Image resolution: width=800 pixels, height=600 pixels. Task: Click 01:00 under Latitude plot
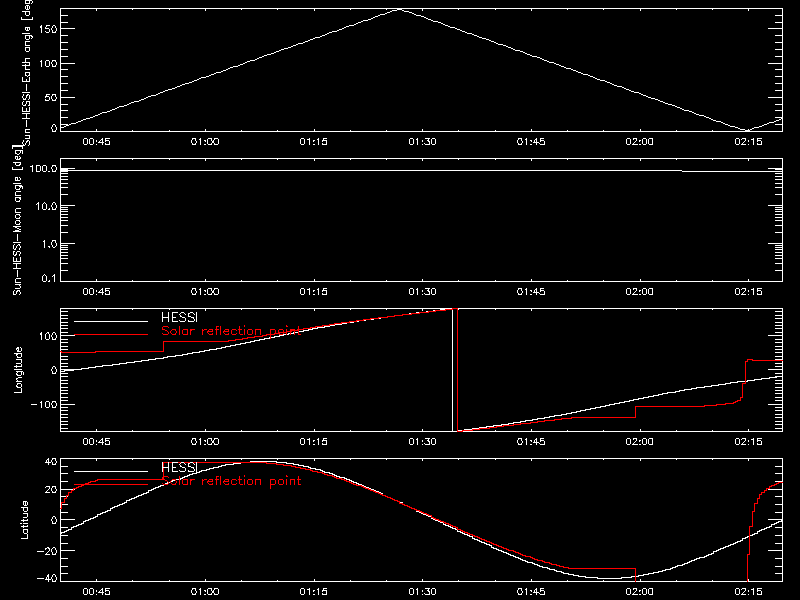tap(205, 592)
